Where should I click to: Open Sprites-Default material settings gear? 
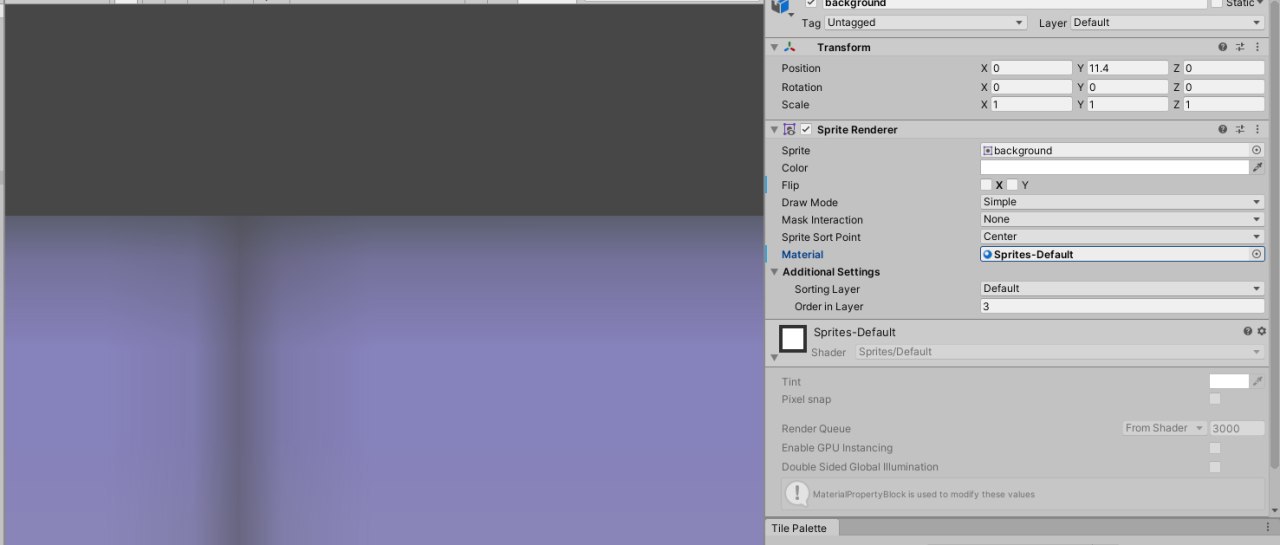click(x=1261, y=331)
